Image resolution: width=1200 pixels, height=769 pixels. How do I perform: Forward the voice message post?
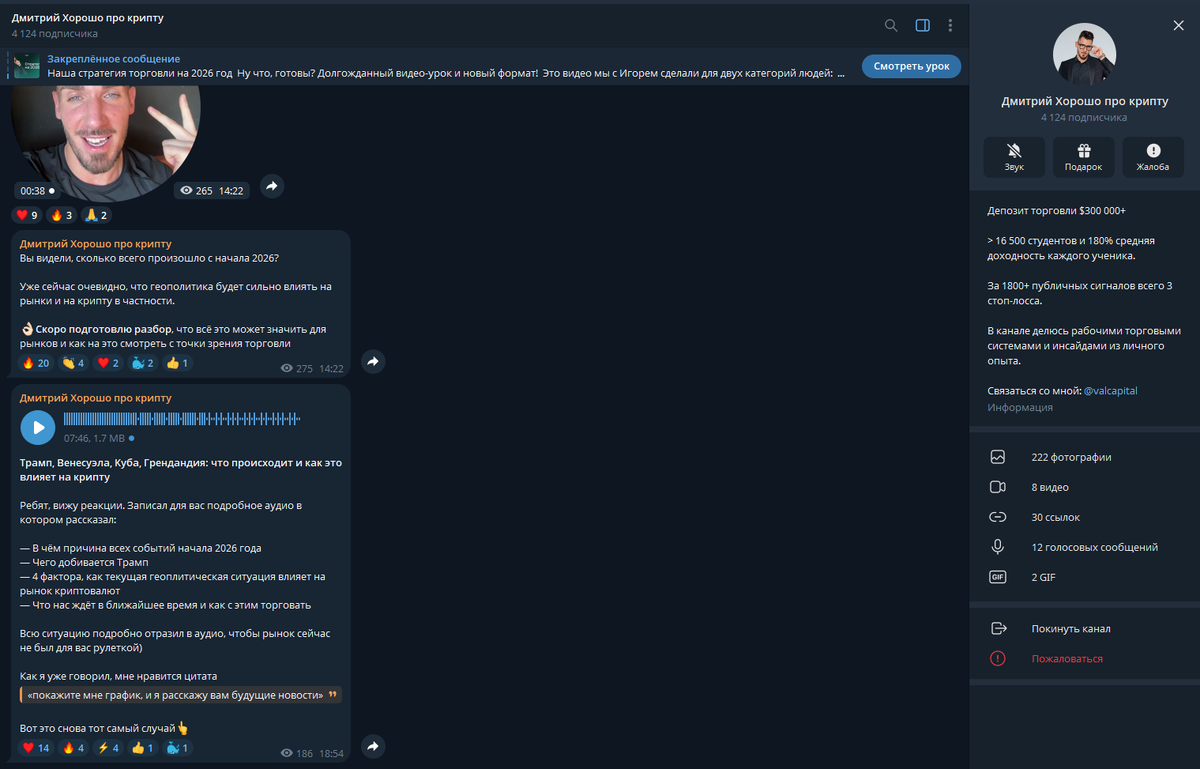click(x=372, y=746)
